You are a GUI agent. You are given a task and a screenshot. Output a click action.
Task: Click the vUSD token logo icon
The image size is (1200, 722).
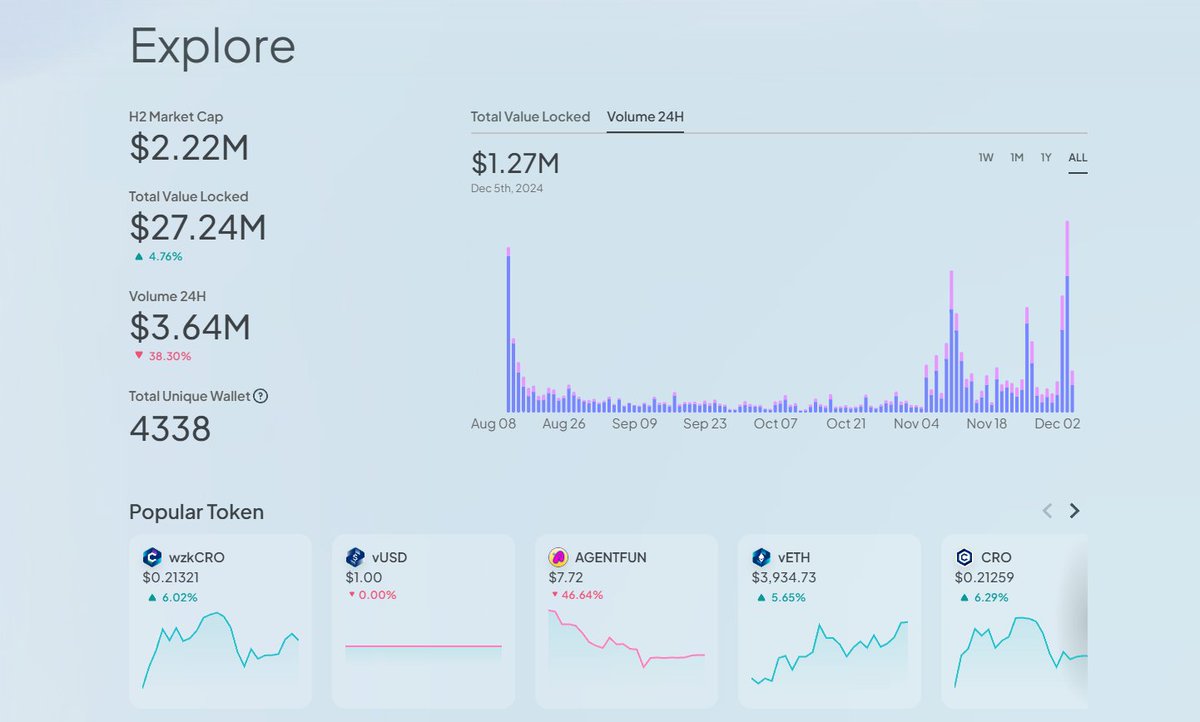tap(355, 557)
